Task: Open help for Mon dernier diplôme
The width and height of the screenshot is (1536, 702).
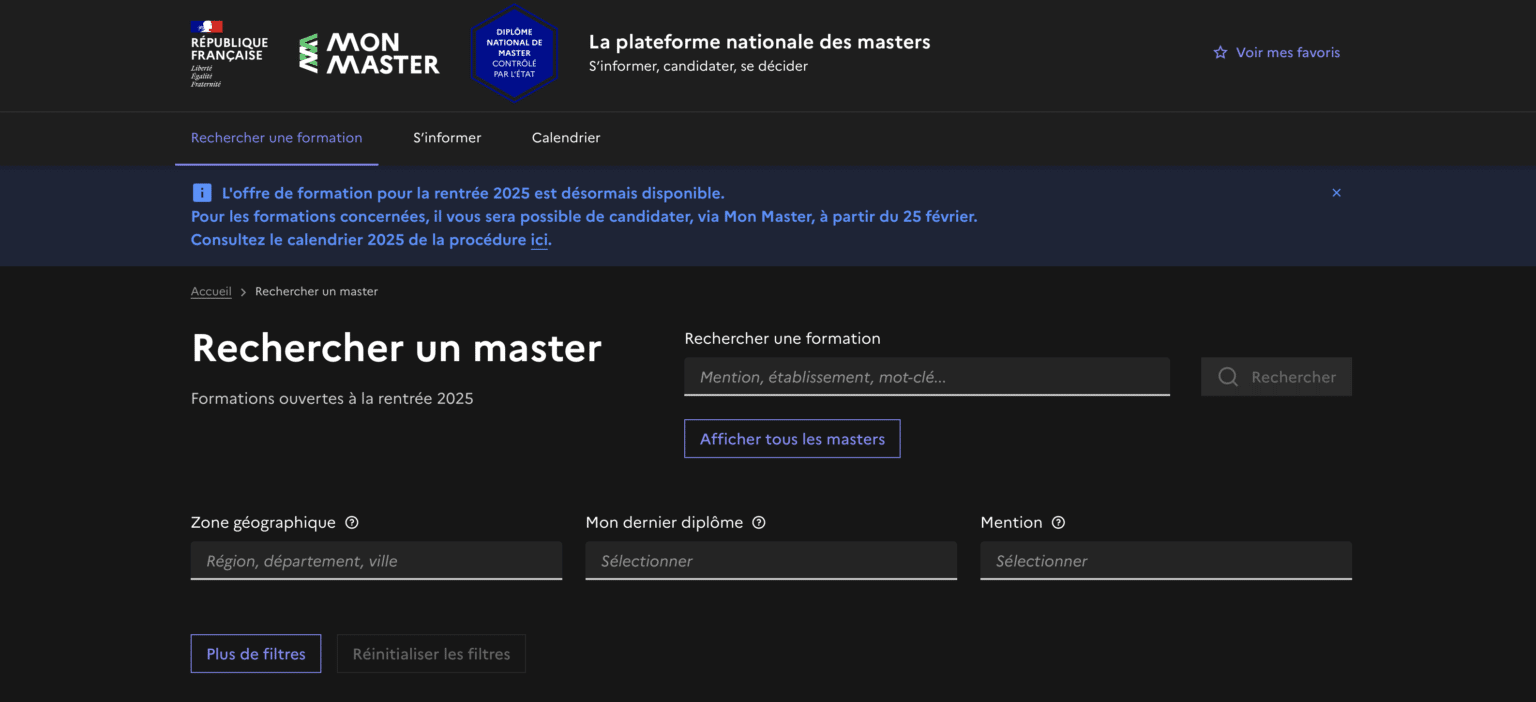Action: pyautogui.click(x=758, y=521)
